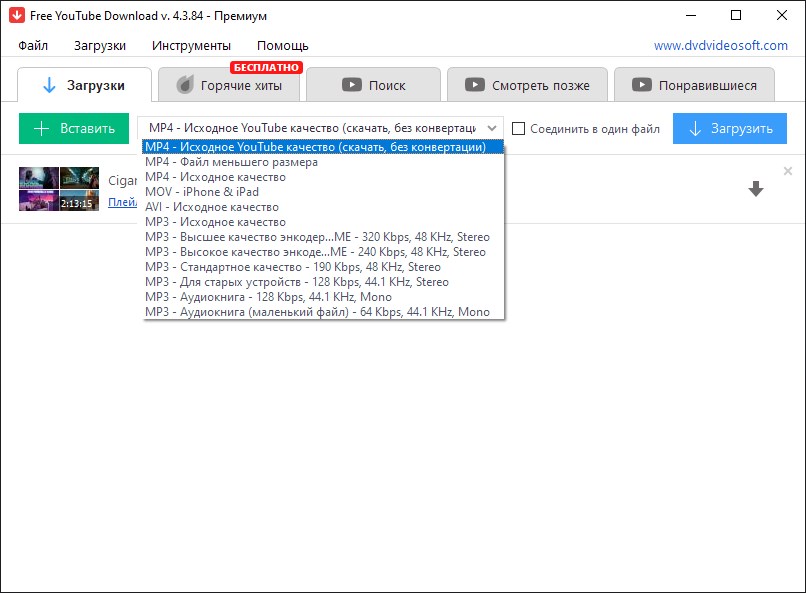Click the video thumbnail showing 2:13:15
This screenshot has height=593, width=806.
coord(59,189)
